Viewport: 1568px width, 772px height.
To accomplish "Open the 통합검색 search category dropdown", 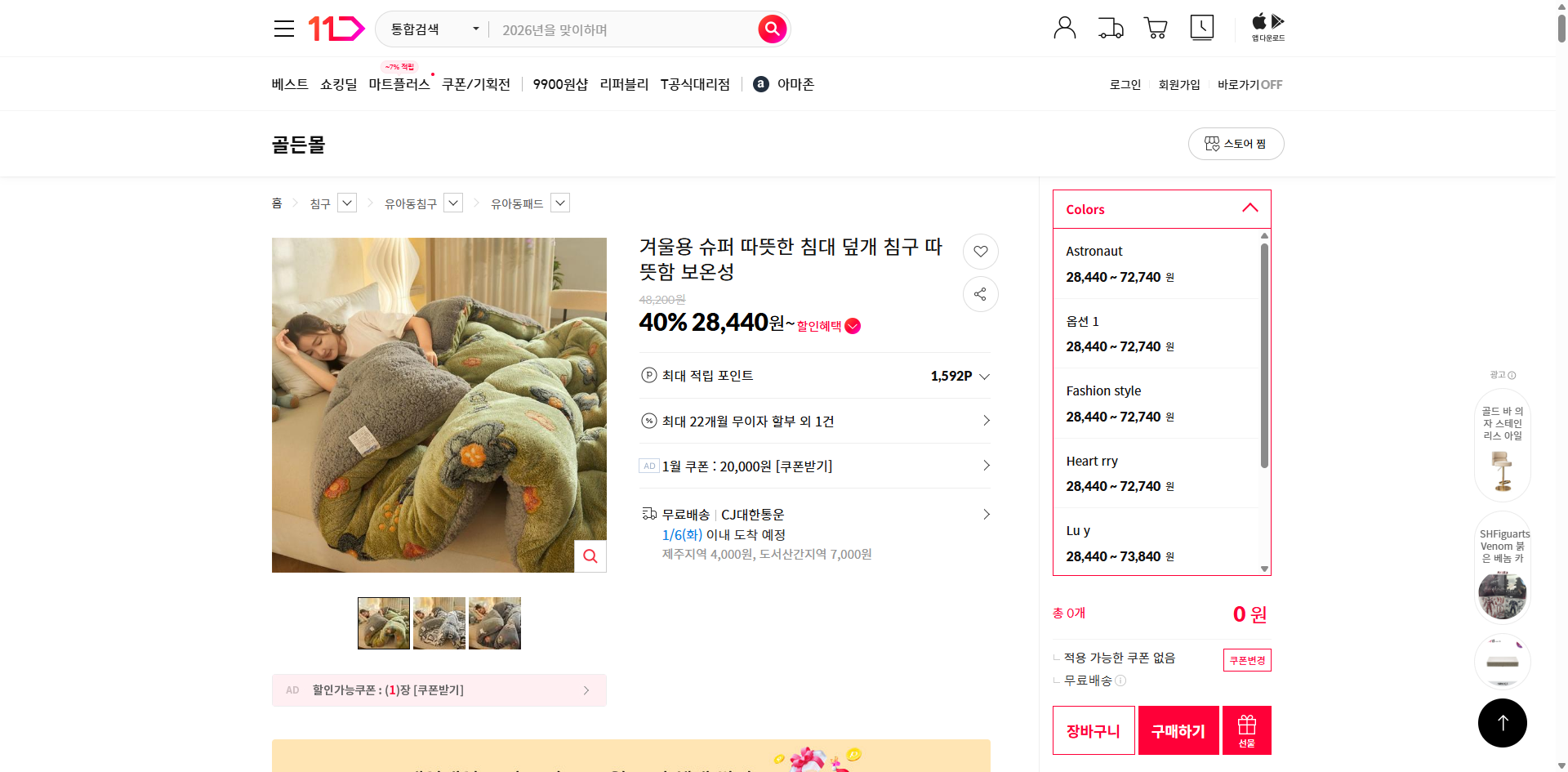I will click(x=431, y=29).
